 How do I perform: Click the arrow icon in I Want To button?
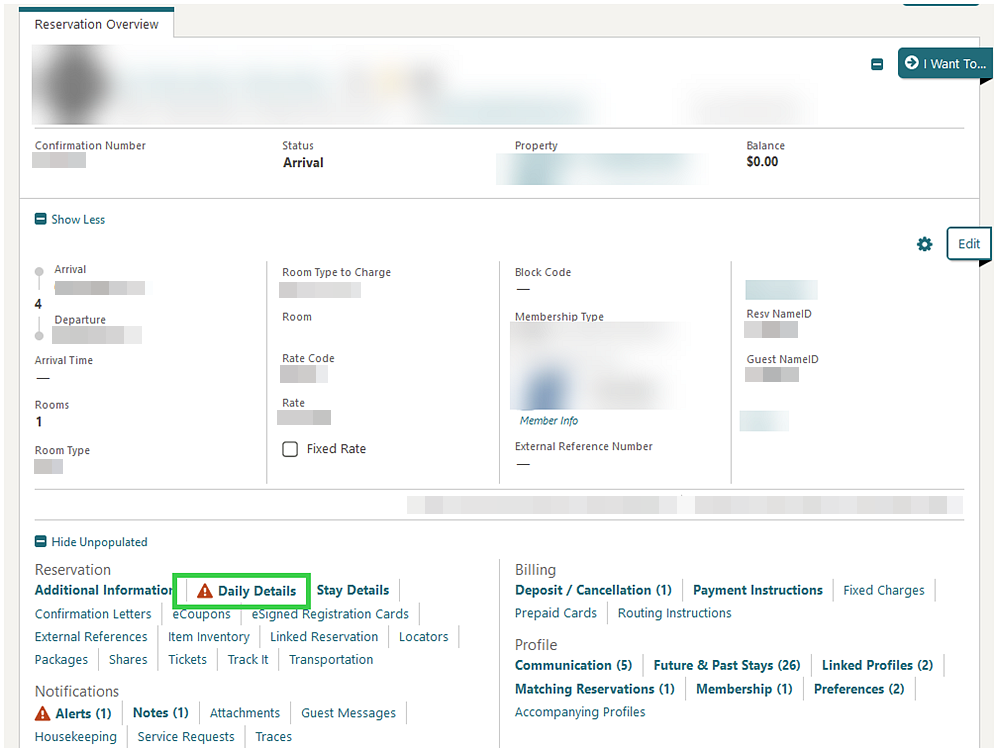tap(911, 62)
